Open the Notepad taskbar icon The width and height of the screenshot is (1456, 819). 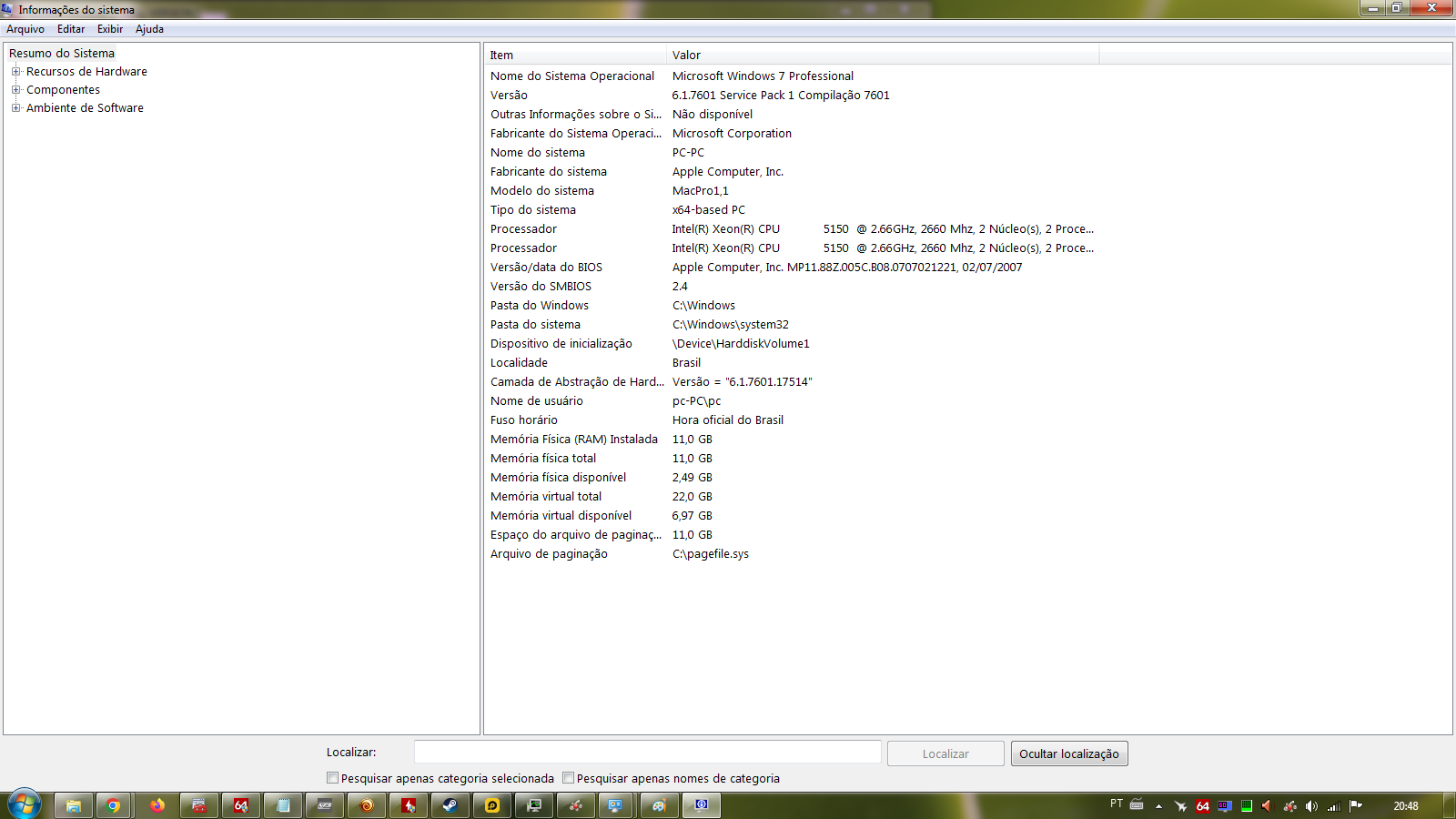[x=283, y=805]
